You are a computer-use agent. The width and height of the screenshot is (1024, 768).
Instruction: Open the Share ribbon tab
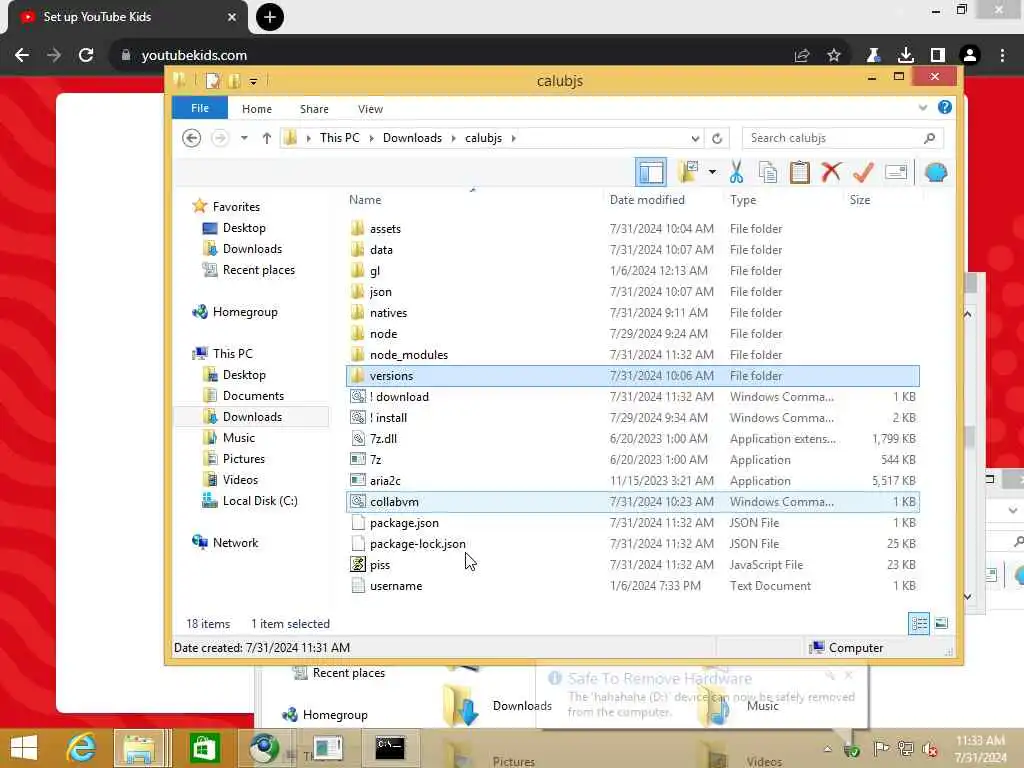[314, 109]
